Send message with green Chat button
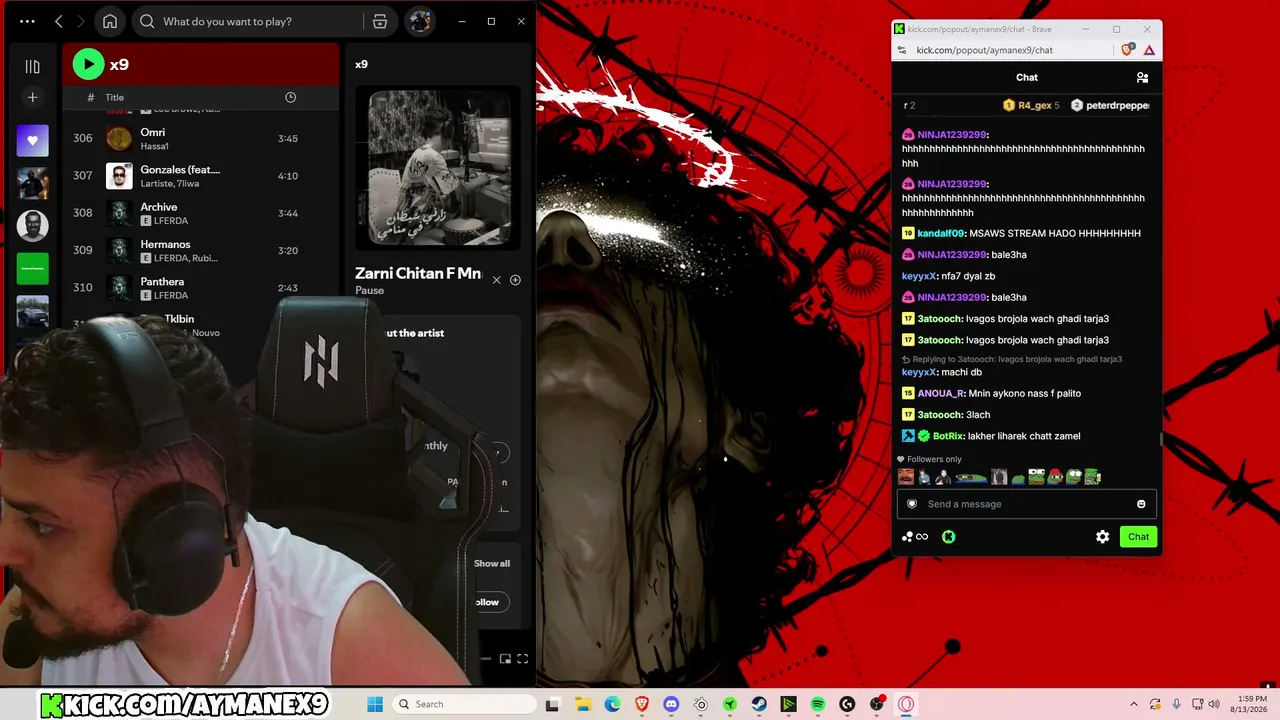Viewport: 1280px width, 720px height. click(1138, 537)
